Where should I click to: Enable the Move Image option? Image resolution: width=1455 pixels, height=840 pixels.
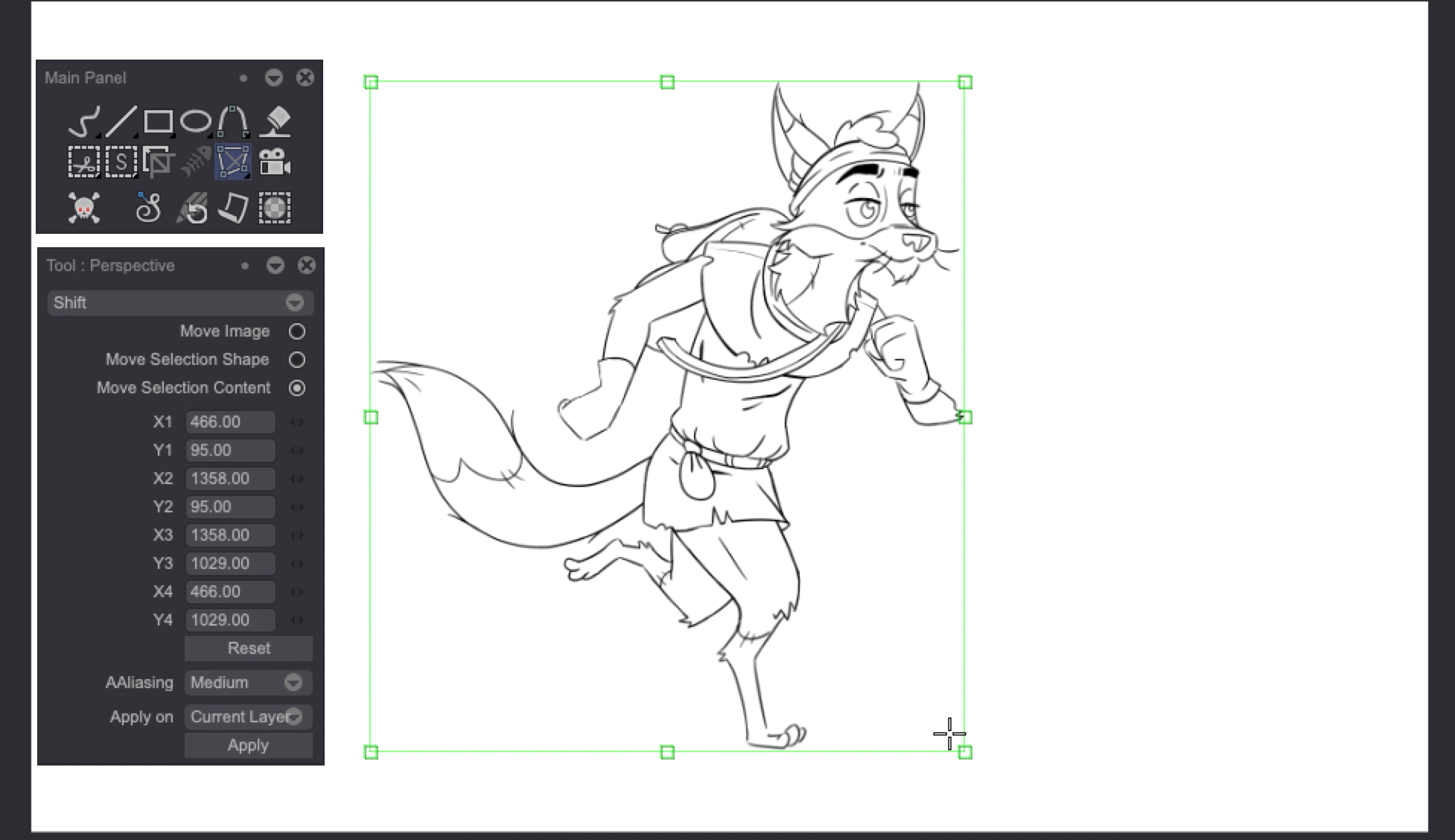297,331
